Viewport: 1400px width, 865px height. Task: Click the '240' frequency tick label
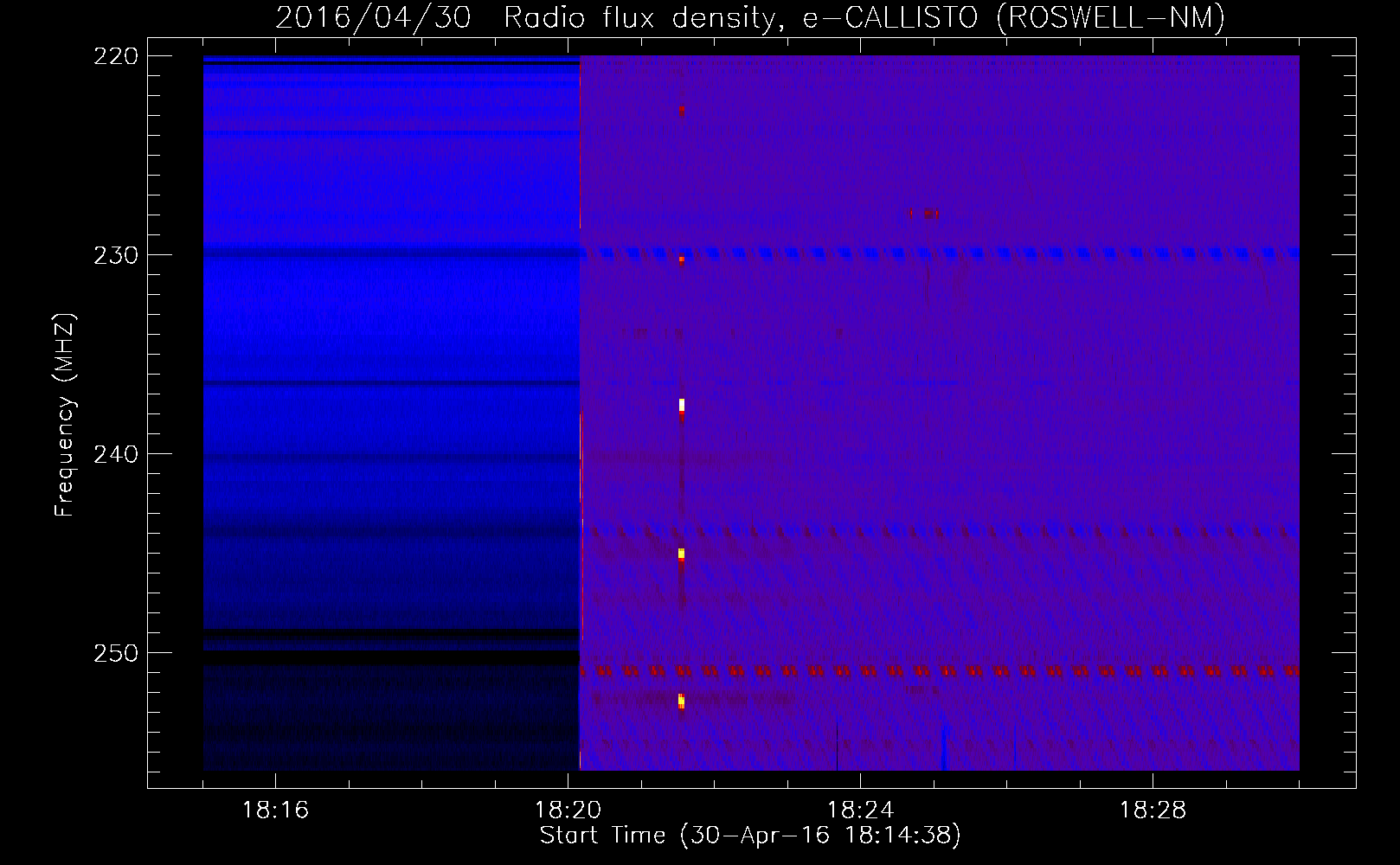coord(116,454)
